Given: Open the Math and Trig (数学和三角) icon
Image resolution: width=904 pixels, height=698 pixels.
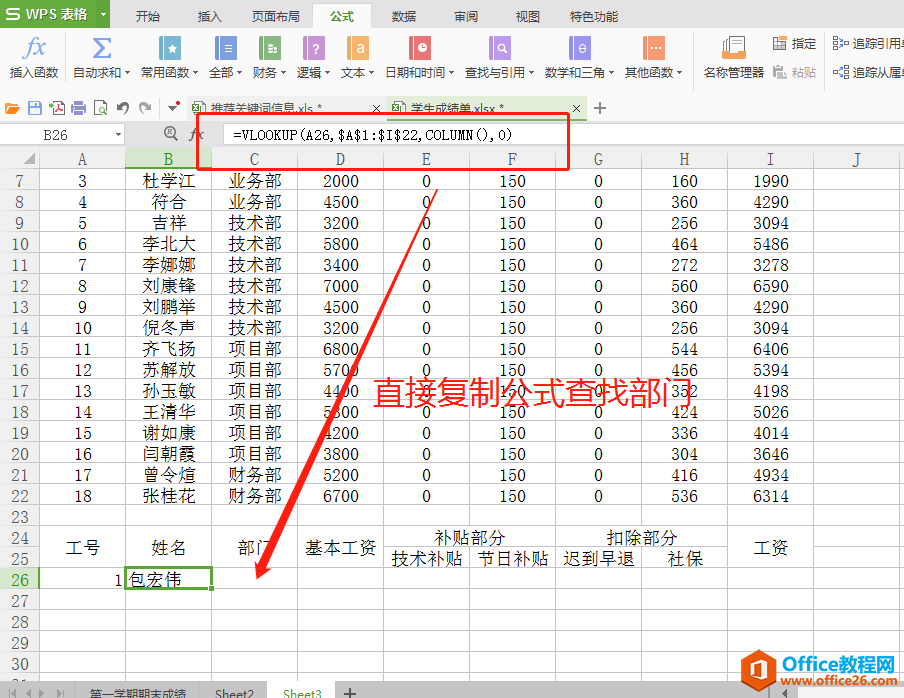Looking at the screenshot, I should 579,48.
